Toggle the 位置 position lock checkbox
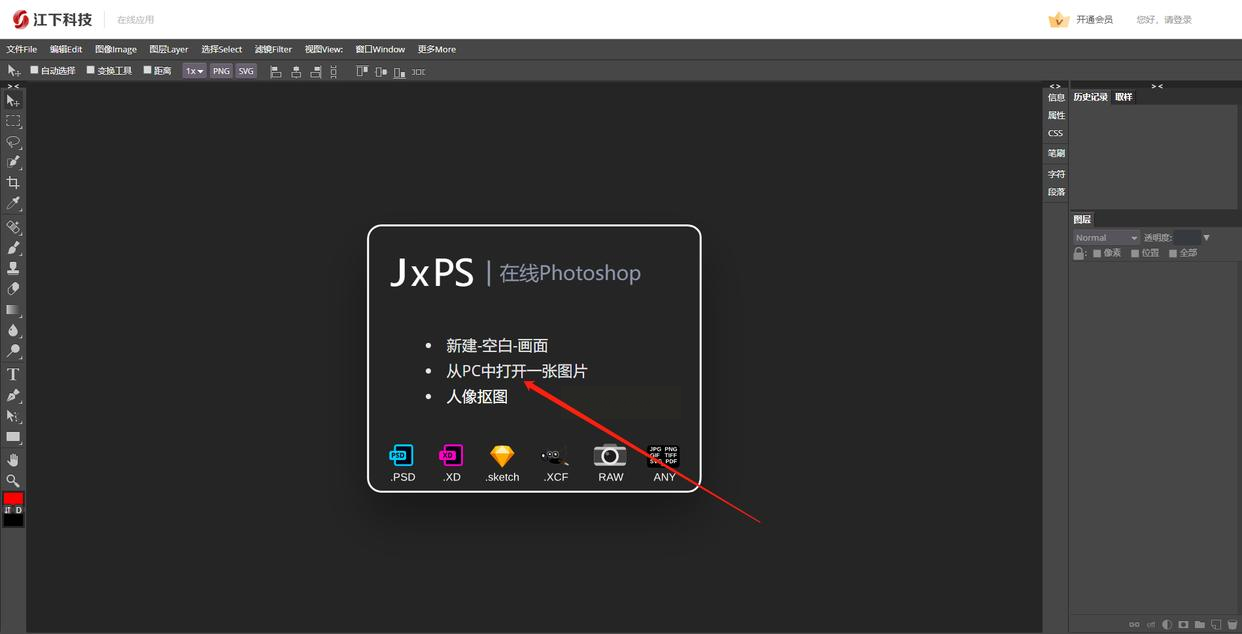 [x=1135, y=253]
